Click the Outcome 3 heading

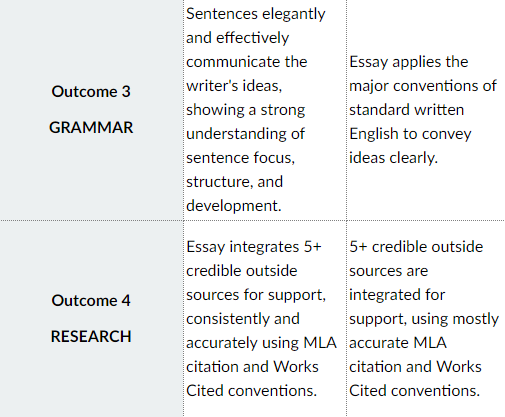[91, 92]
